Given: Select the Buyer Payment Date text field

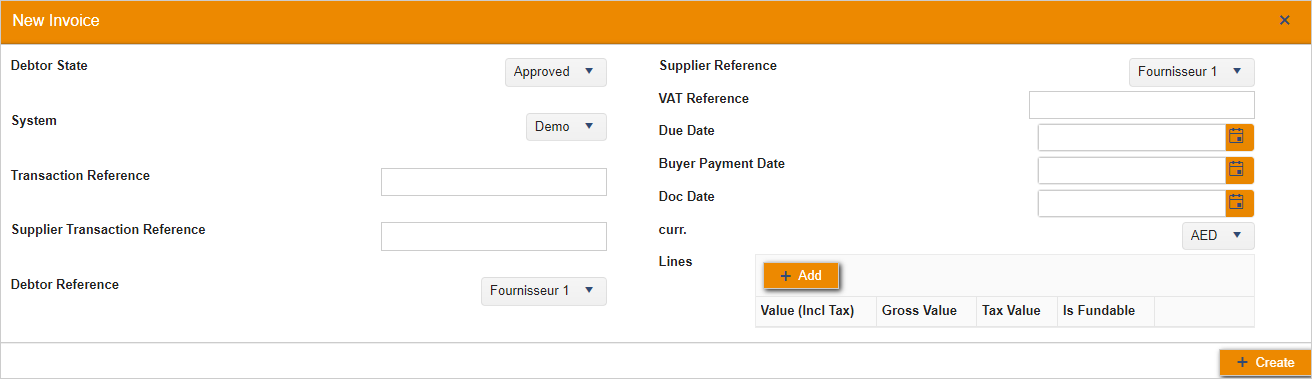Looking at the screenshot, I should pos(1132,171).
